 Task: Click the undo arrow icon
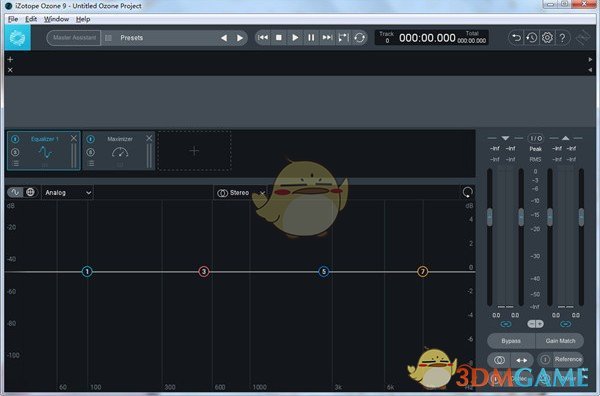pyautogui.click(x=516, y=37)
